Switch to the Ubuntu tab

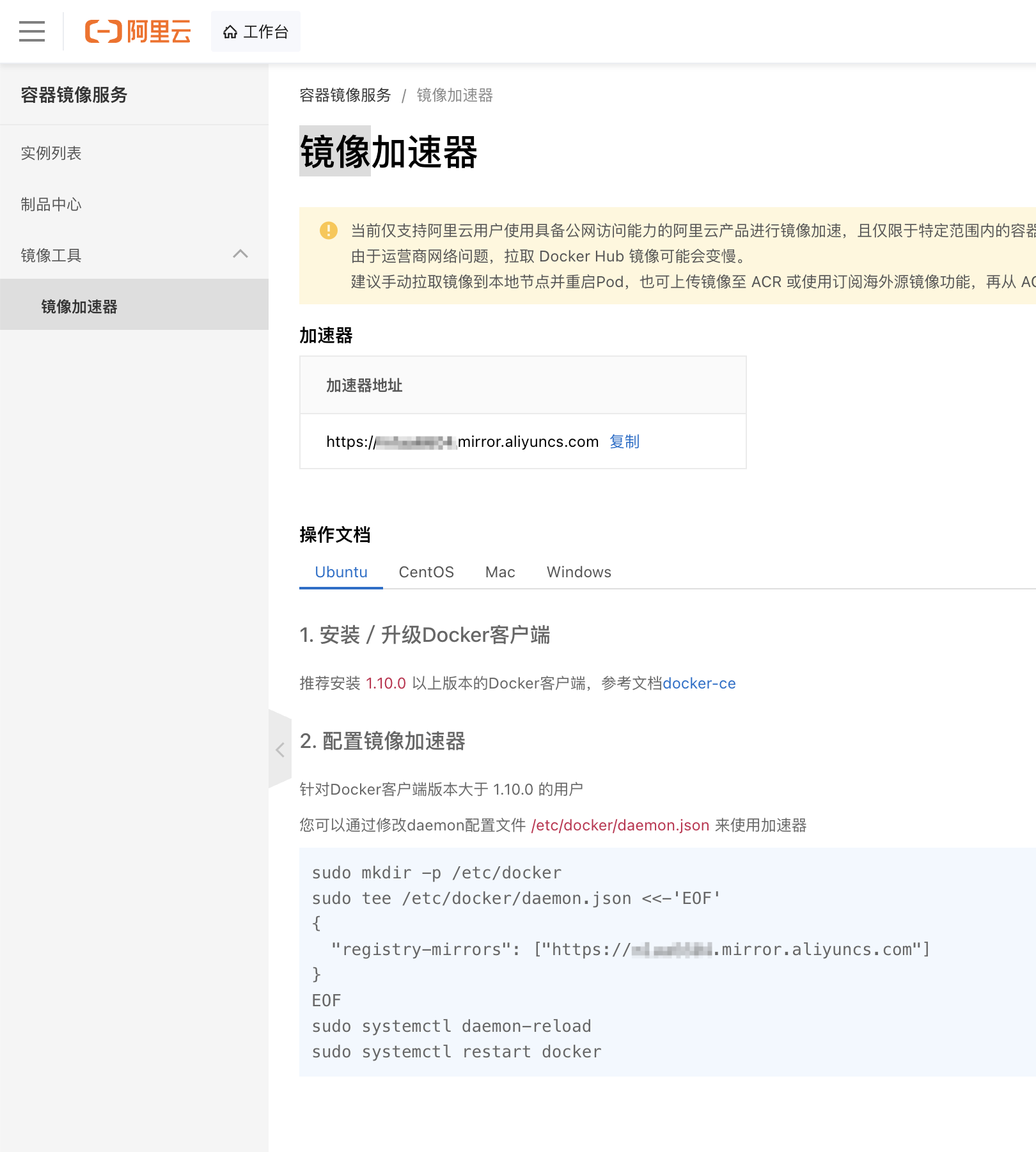(341, 572)
